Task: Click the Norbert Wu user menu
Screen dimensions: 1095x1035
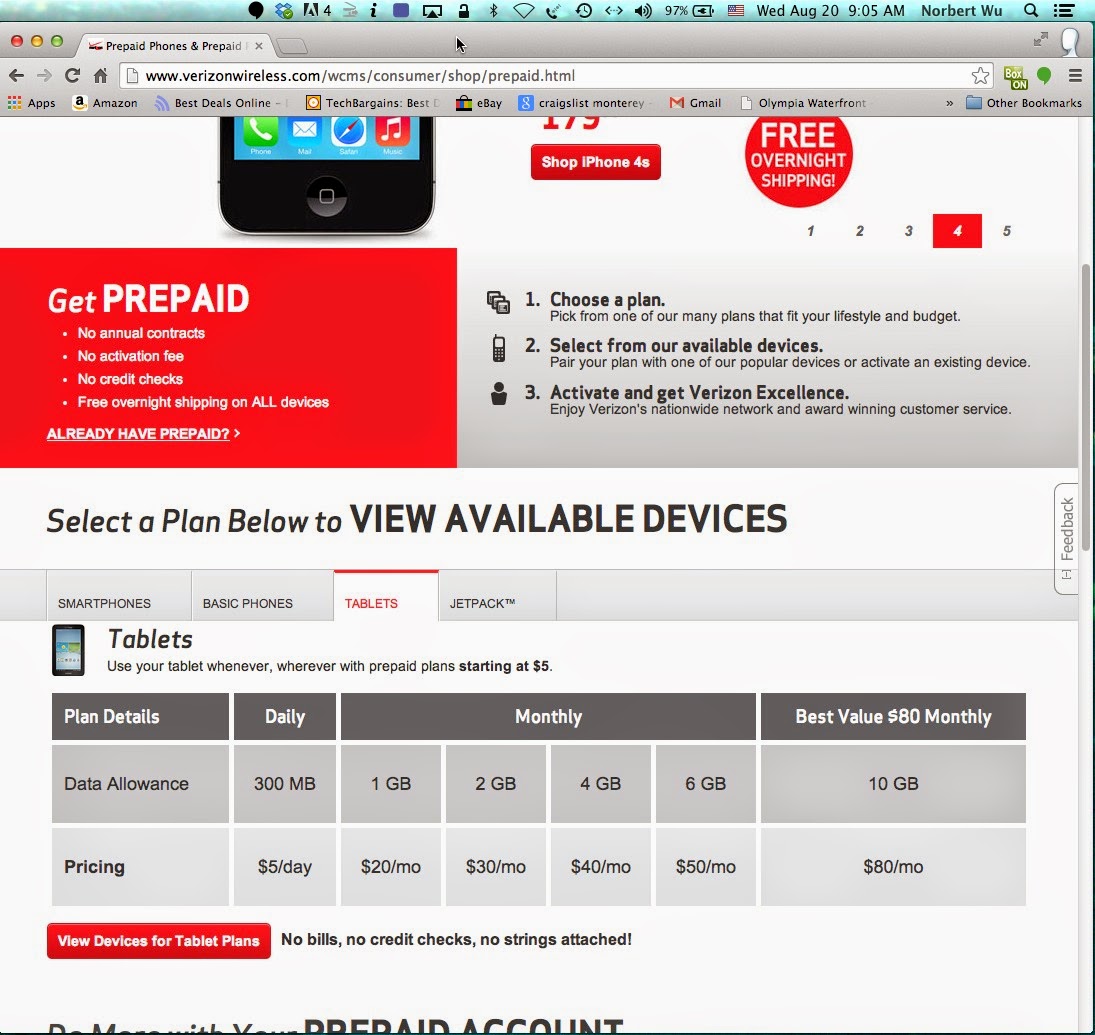Action: click(x=962, y=10)
